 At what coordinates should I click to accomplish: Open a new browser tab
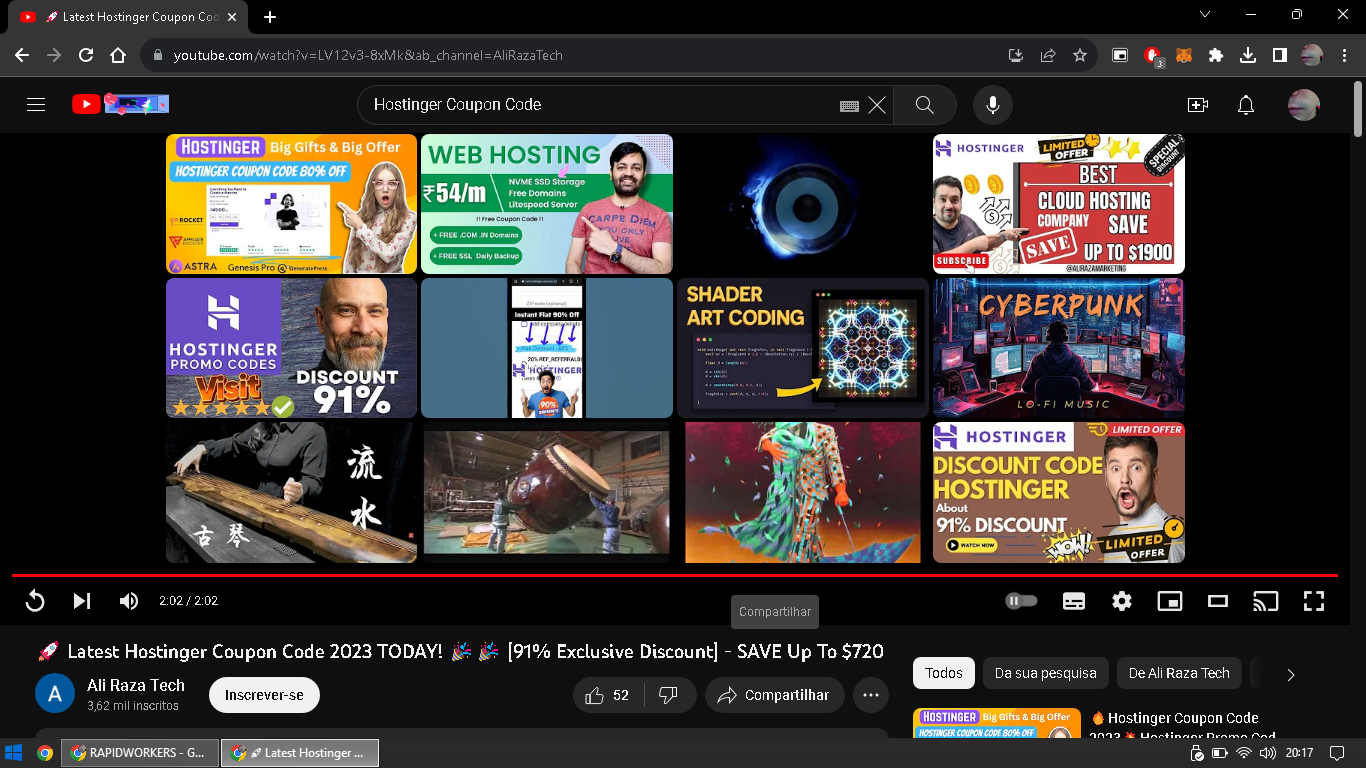pos(270,17)
